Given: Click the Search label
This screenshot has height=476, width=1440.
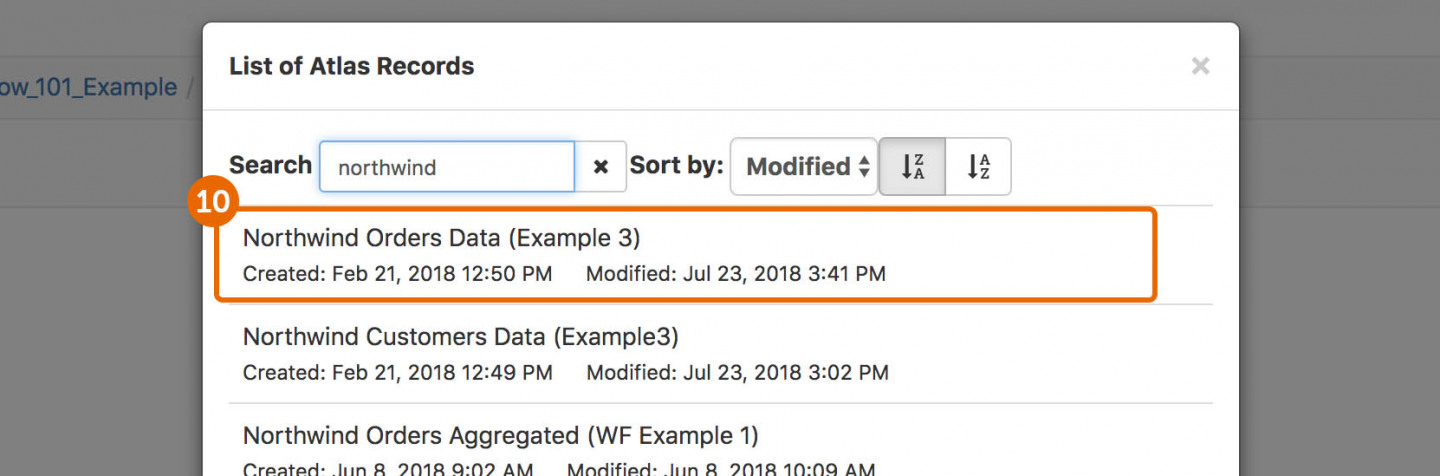Looking at the screenshot, I should point(270,165).
